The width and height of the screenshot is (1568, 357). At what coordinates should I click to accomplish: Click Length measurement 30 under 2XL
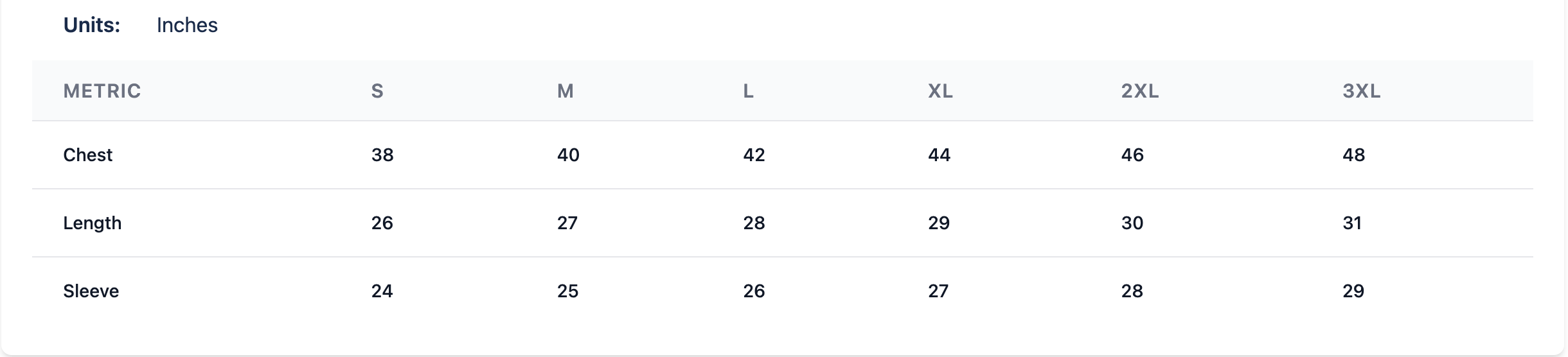[x=1132, y=223]
